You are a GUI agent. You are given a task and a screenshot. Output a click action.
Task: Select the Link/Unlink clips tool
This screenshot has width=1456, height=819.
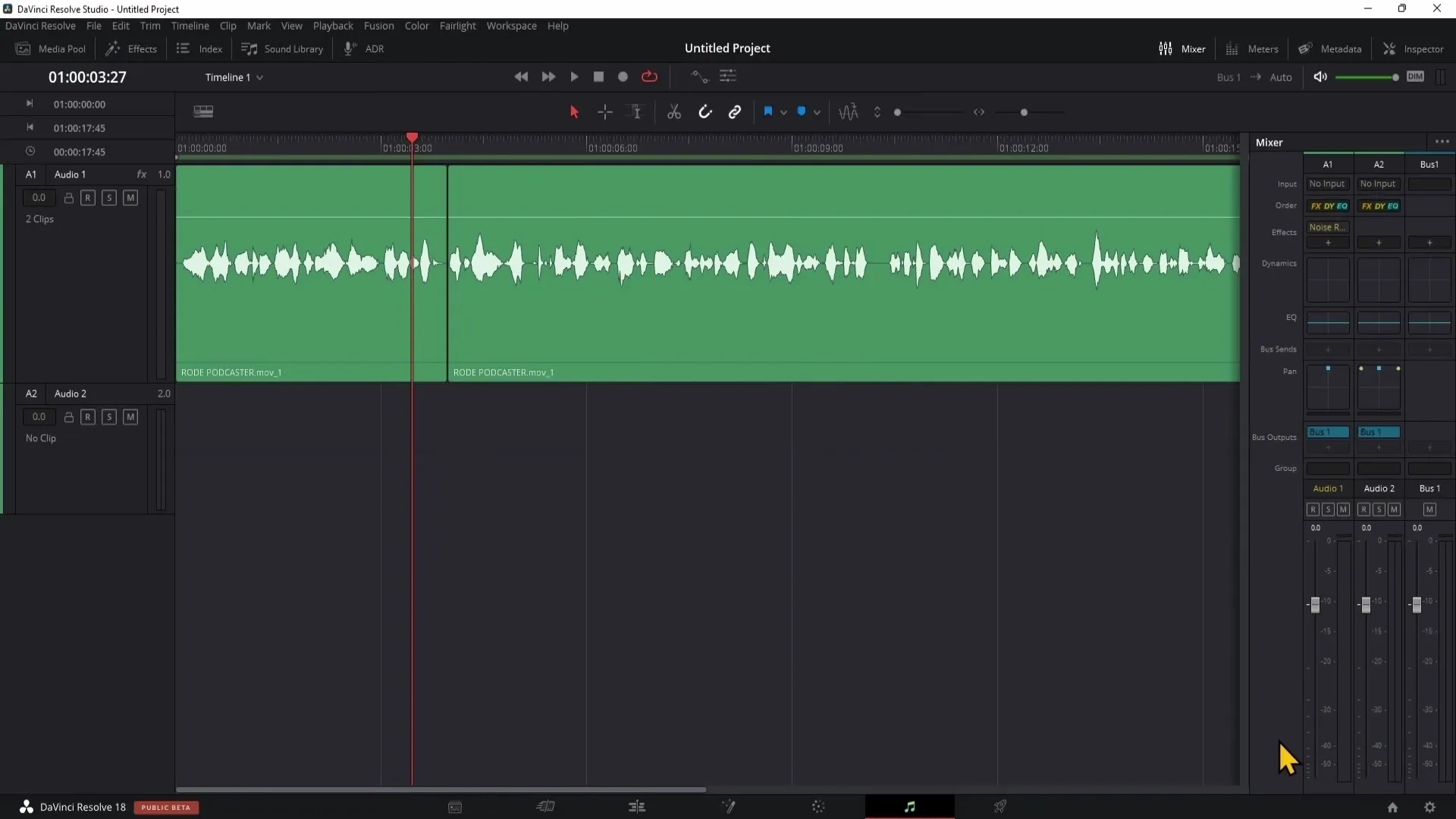735,111
